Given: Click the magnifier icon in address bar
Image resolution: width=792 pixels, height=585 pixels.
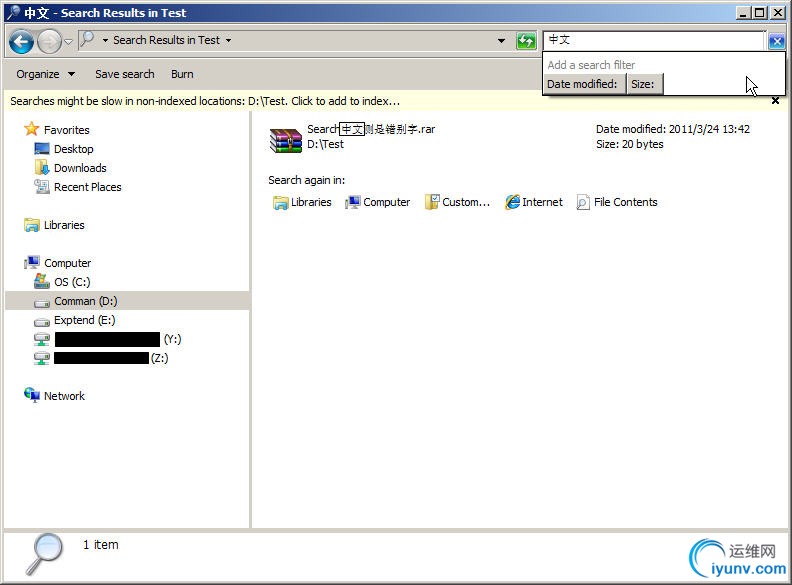Looking at the screenshot, I should (x=87, y=39).
